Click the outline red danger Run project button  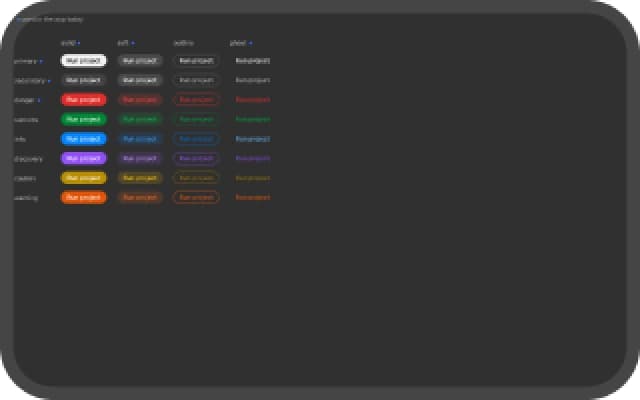click(196, 100)
